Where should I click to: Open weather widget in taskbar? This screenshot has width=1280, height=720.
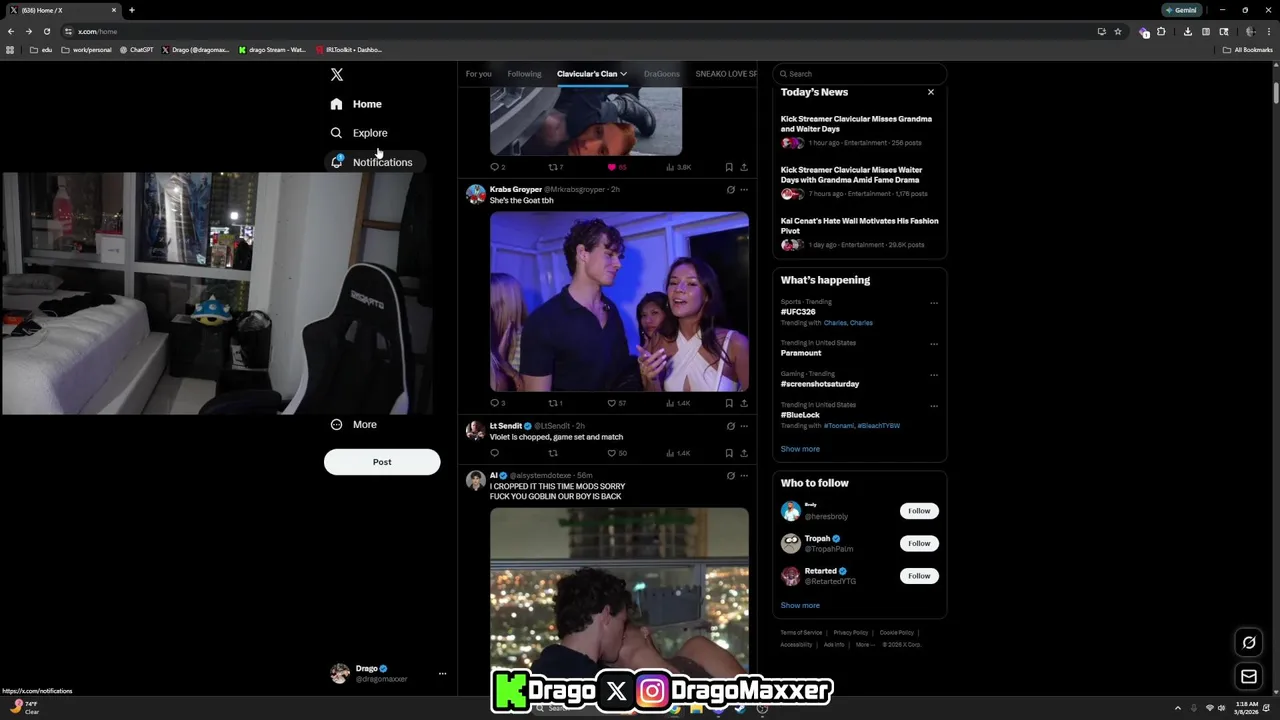click(x=24, y=707)
